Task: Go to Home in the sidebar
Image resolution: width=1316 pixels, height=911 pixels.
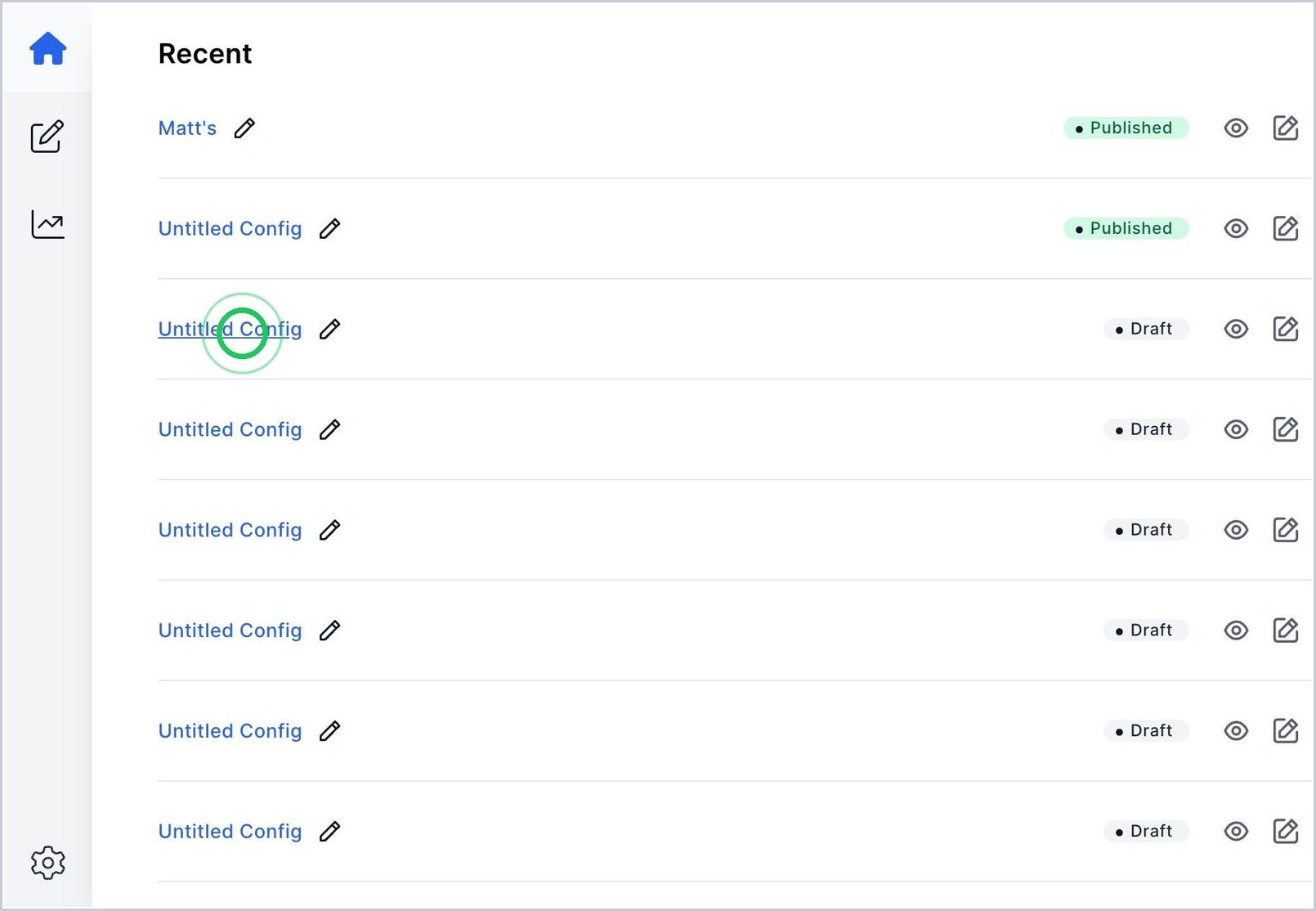Action: pos(47,48)
